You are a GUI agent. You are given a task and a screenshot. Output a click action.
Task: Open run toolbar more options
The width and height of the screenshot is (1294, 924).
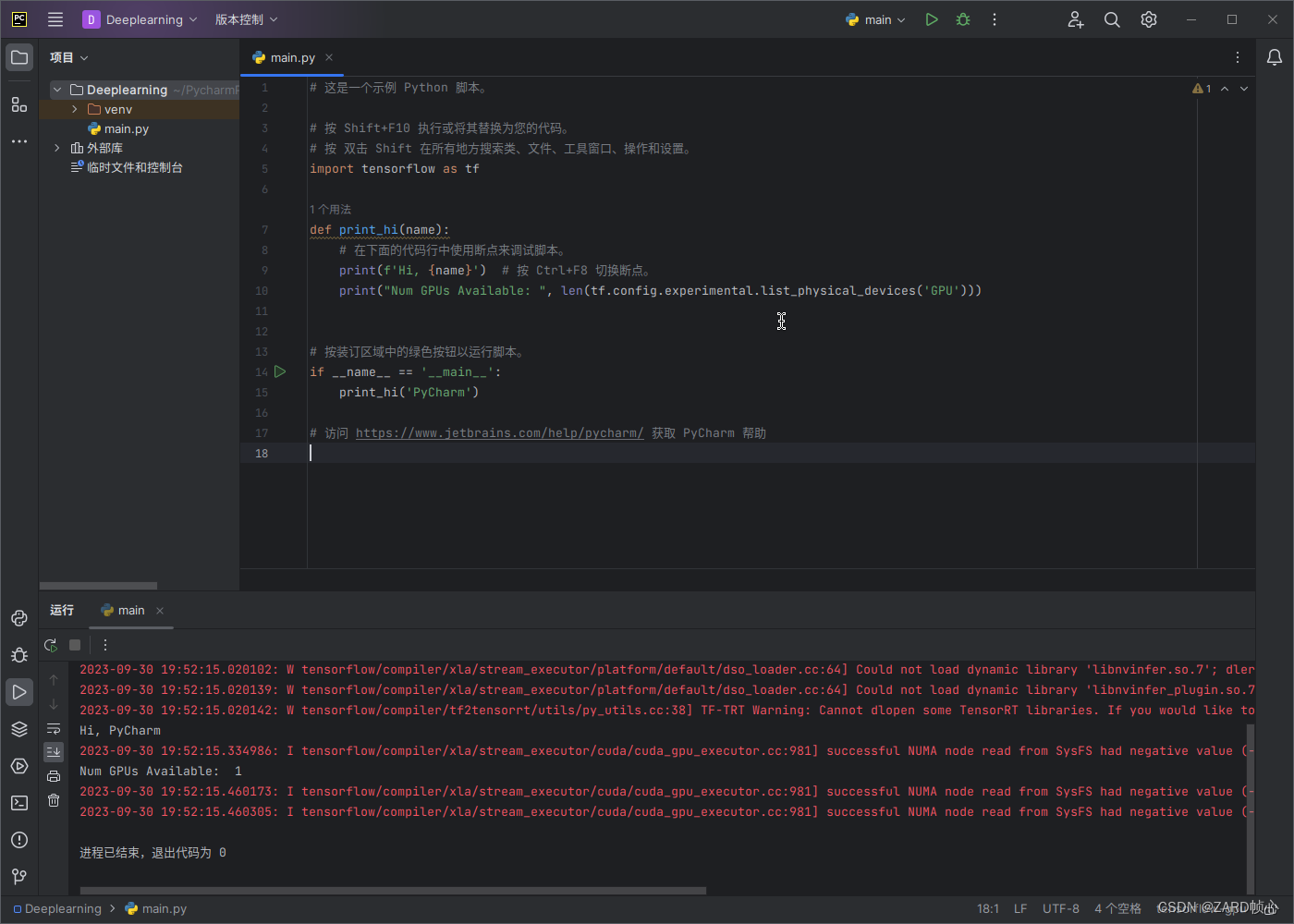tap(105, 645)
